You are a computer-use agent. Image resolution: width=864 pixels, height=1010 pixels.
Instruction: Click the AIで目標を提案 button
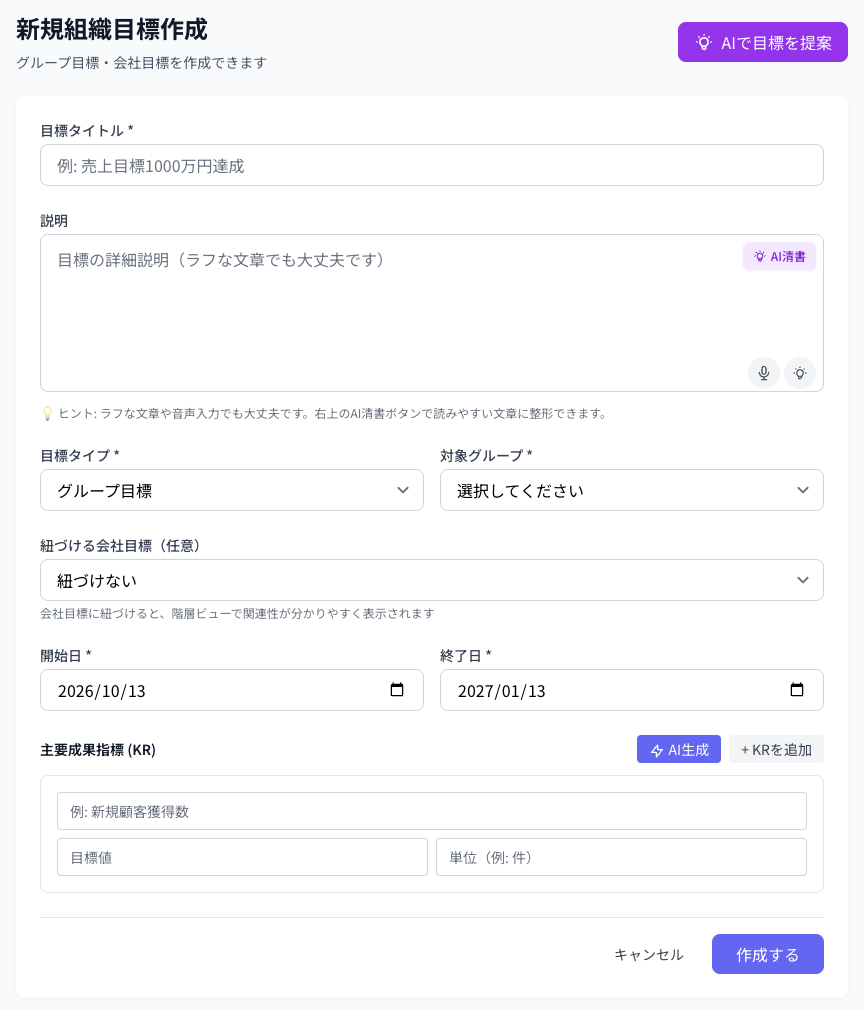point(762,43)
